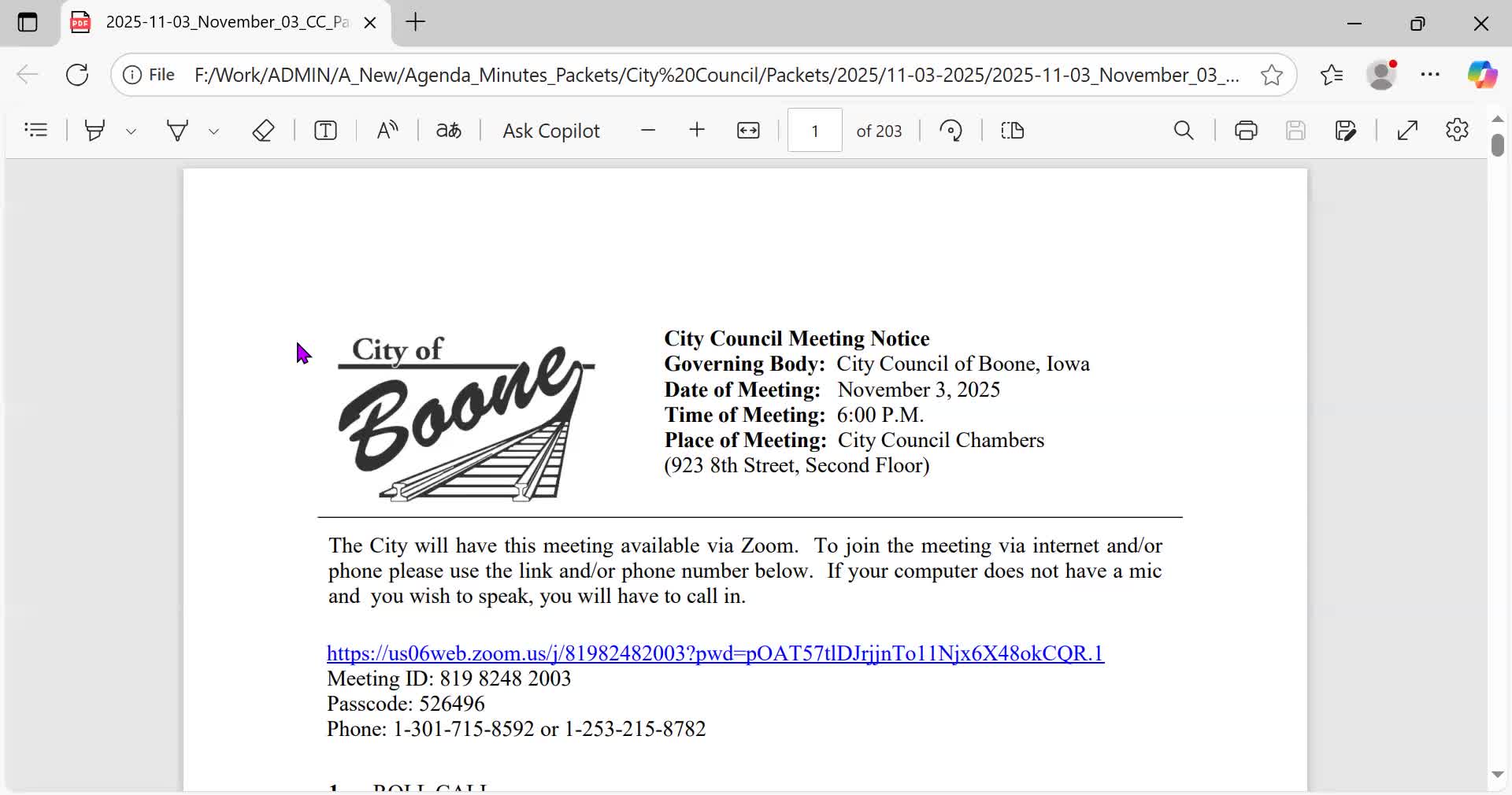The height and width of the screenshot is (795, 1512).
Task: Select the Erase tool
Action: [263, 130]
